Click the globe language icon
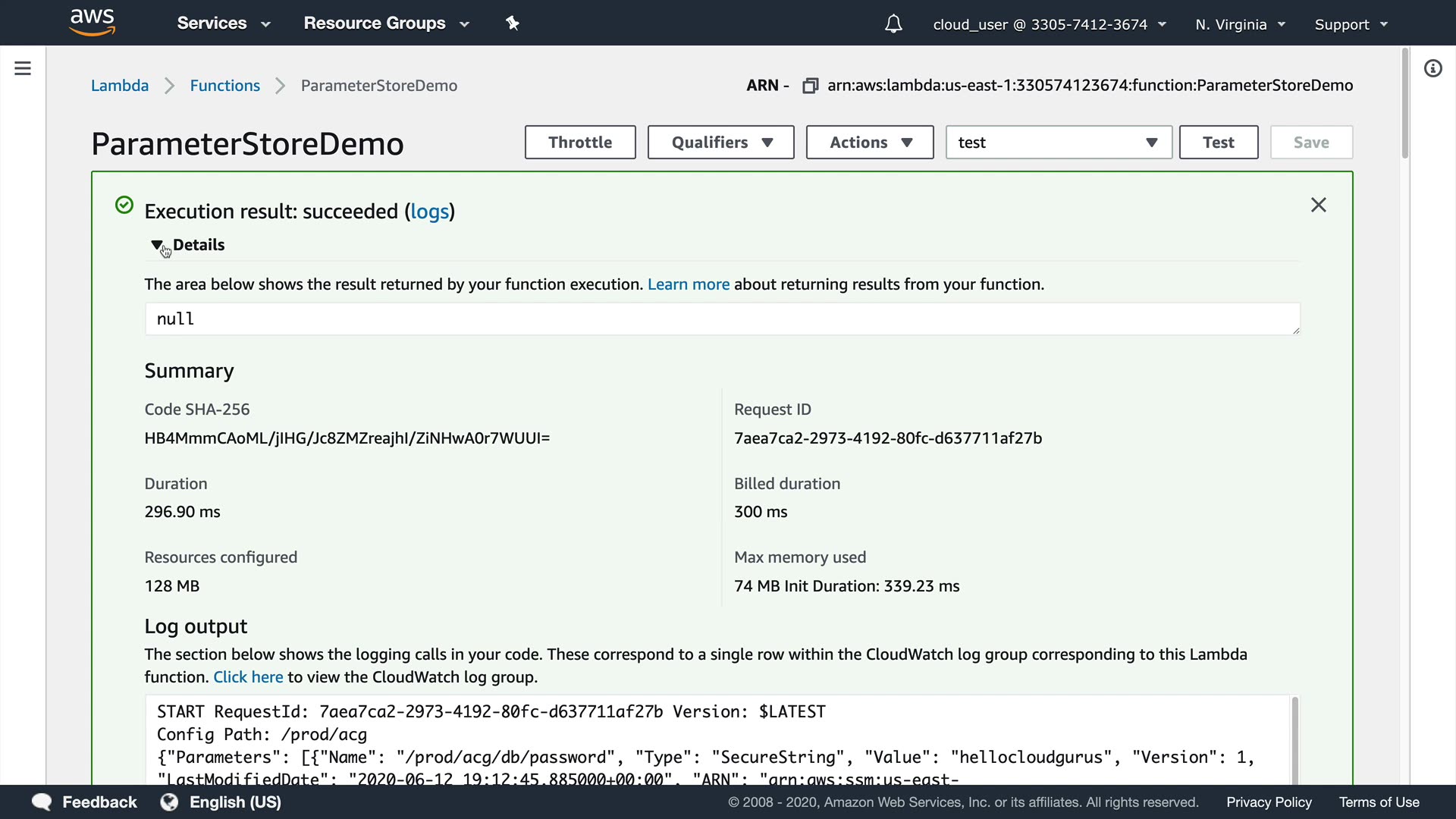 point(169,802)
